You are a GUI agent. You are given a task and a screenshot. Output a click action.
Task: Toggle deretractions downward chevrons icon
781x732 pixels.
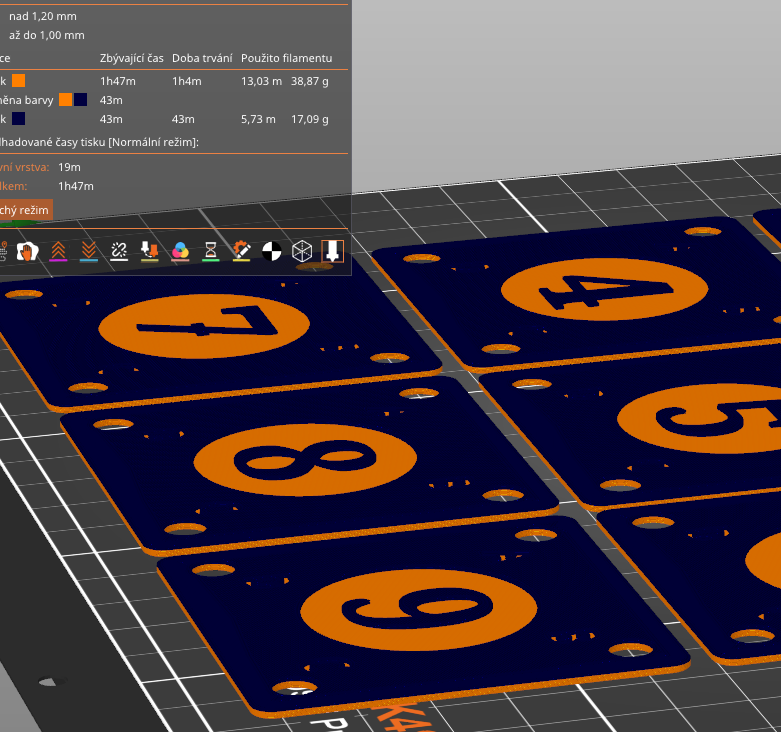coord(89,251)
